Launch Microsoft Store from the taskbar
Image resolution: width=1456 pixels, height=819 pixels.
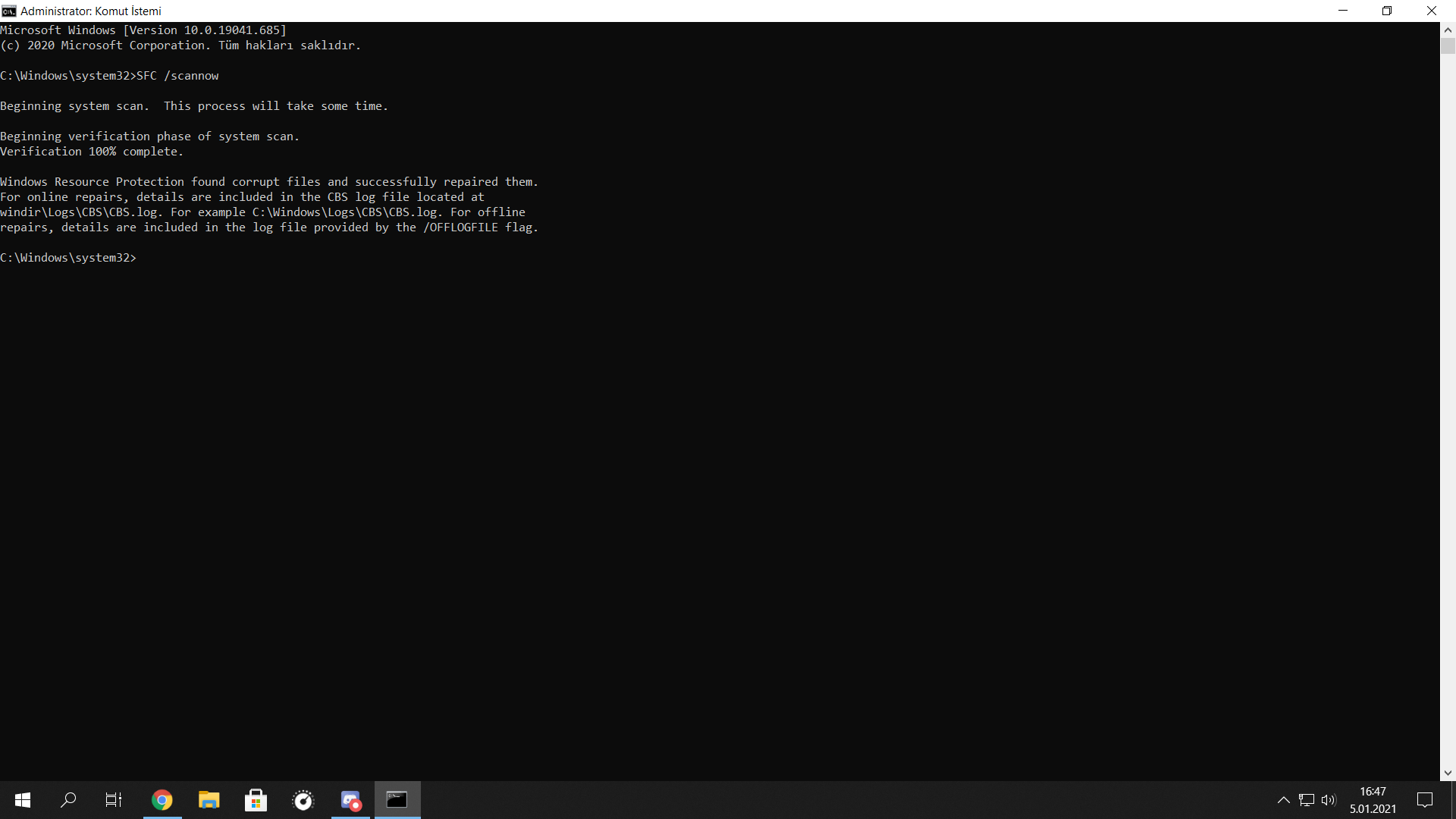coord(256,800)
